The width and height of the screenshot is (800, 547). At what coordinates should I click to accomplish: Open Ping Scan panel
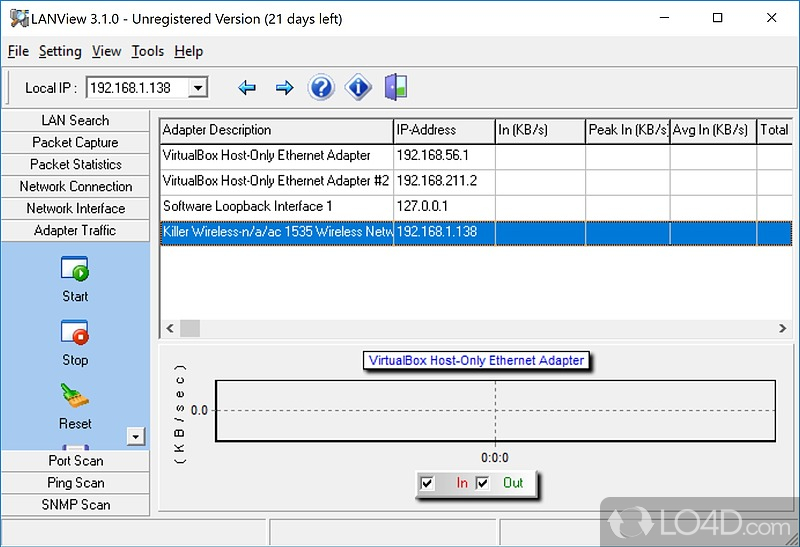tap(76, 483)
